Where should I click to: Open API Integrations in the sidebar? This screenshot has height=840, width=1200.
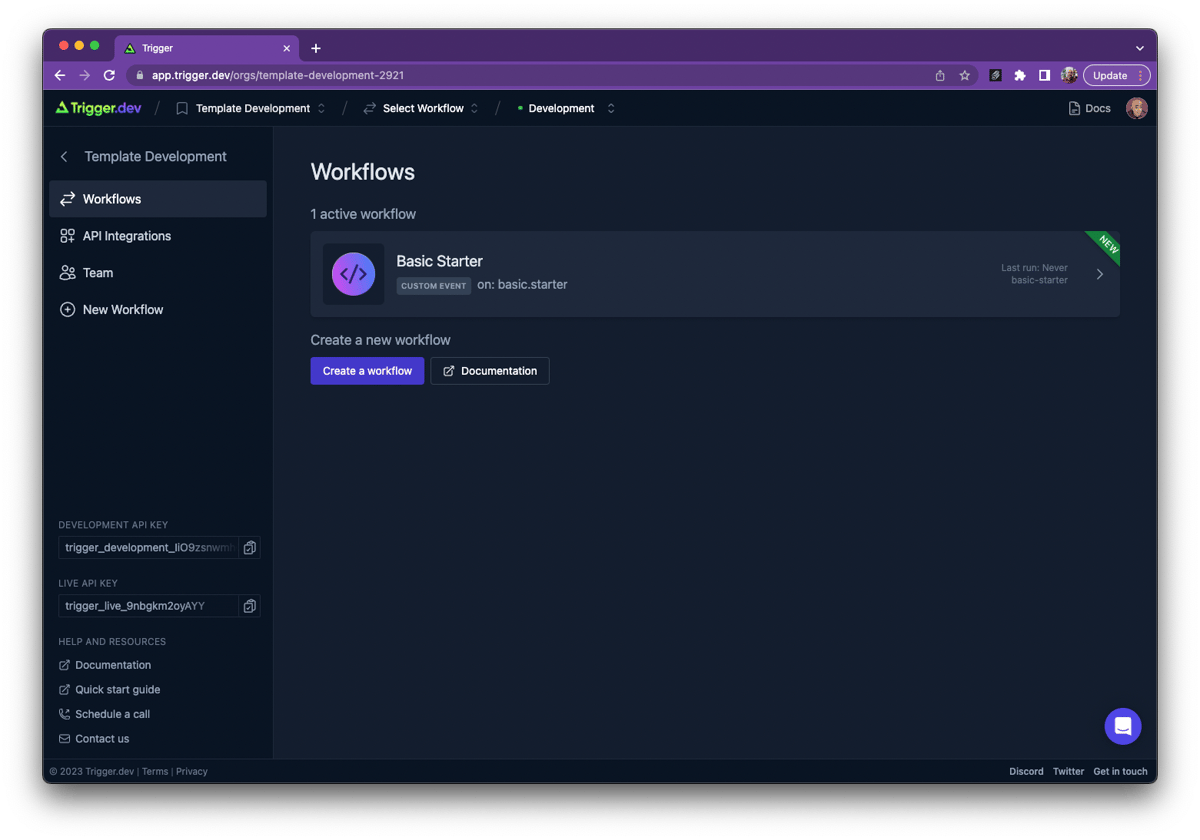[158, 236]
